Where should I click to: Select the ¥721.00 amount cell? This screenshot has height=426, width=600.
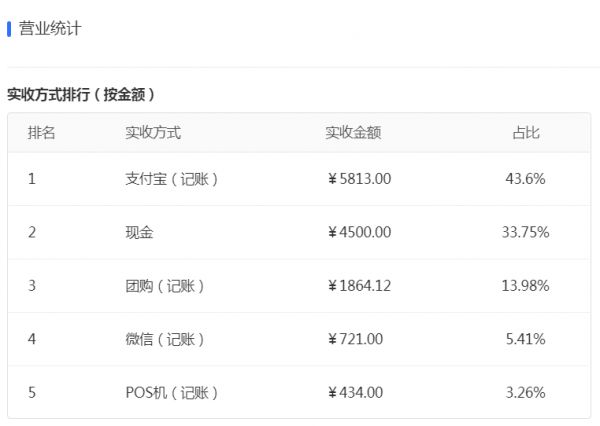tap(355, 339)
